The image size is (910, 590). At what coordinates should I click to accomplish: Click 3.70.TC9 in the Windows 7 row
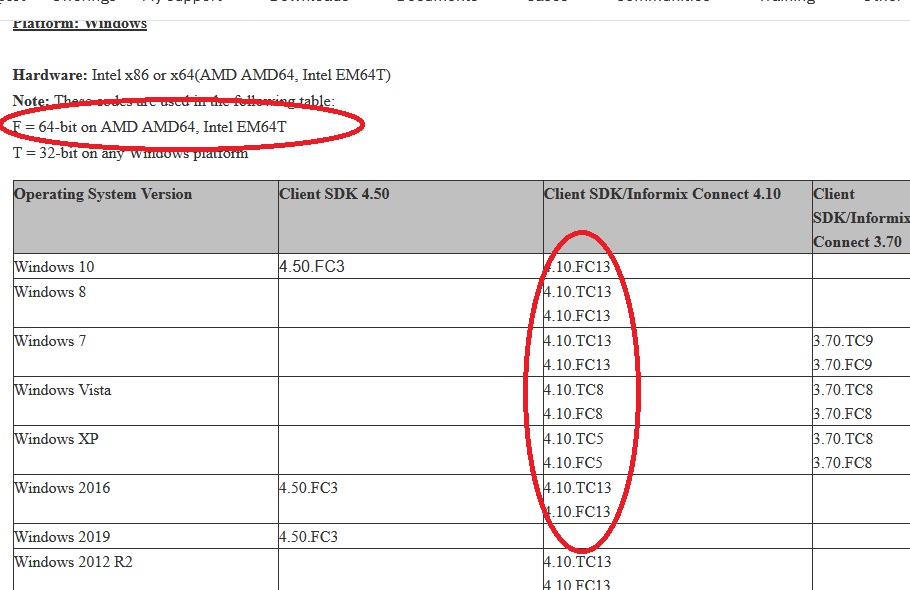pos(843,341)
